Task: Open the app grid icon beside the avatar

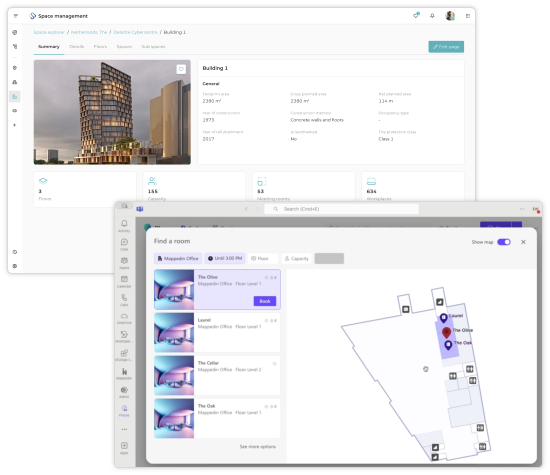Action: 468,16
